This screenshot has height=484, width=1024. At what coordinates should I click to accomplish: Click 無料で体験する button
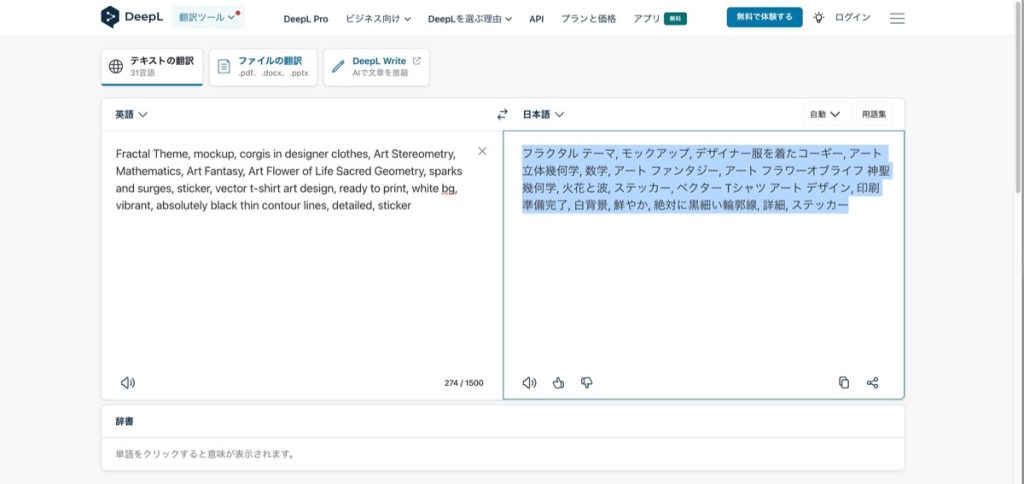click(764, 17)
